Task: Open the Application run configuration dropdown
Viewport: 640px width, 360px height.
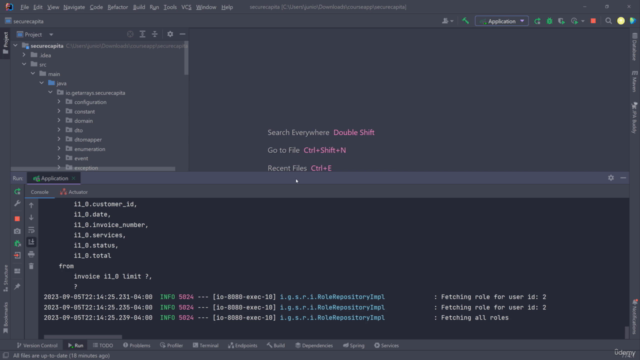Action: pos(502,21)
